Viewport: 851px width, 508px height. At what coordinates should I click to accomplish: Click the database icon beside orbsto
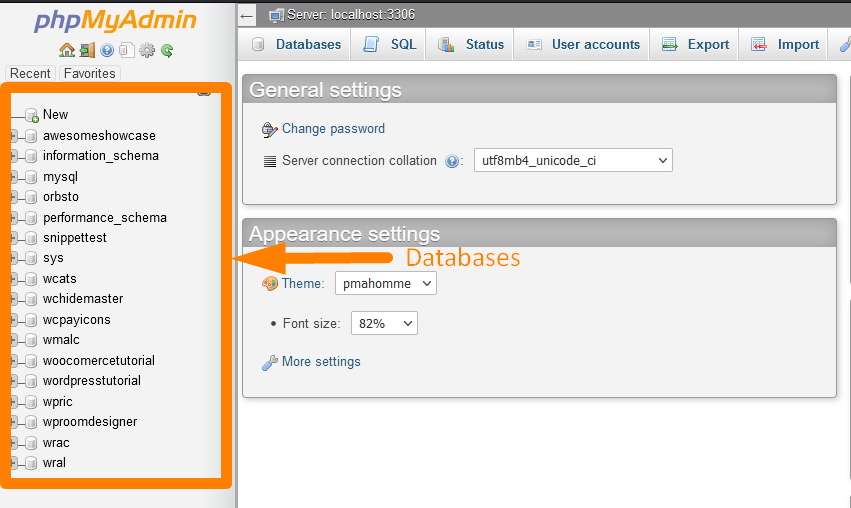(x=31, y=197)
